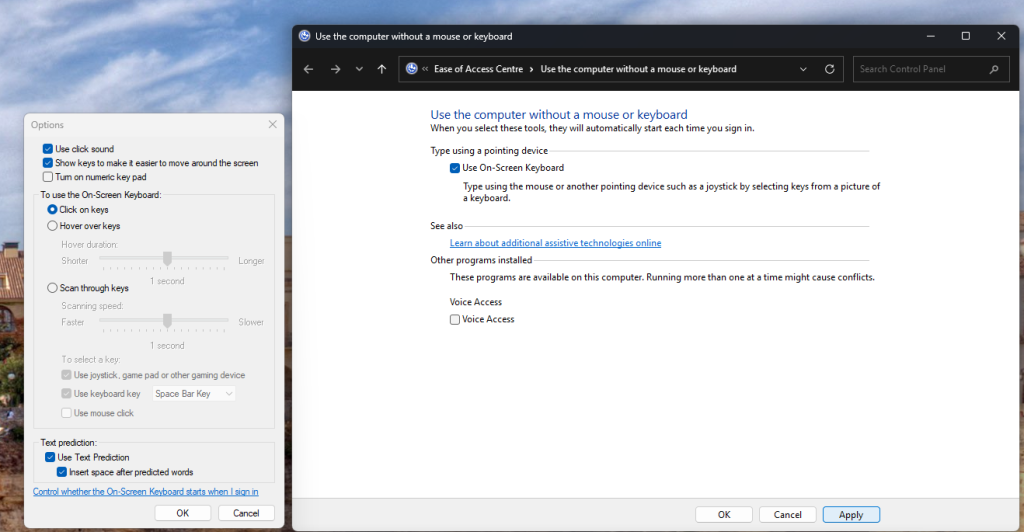Click the search magnifier icon

coord(993,69)
